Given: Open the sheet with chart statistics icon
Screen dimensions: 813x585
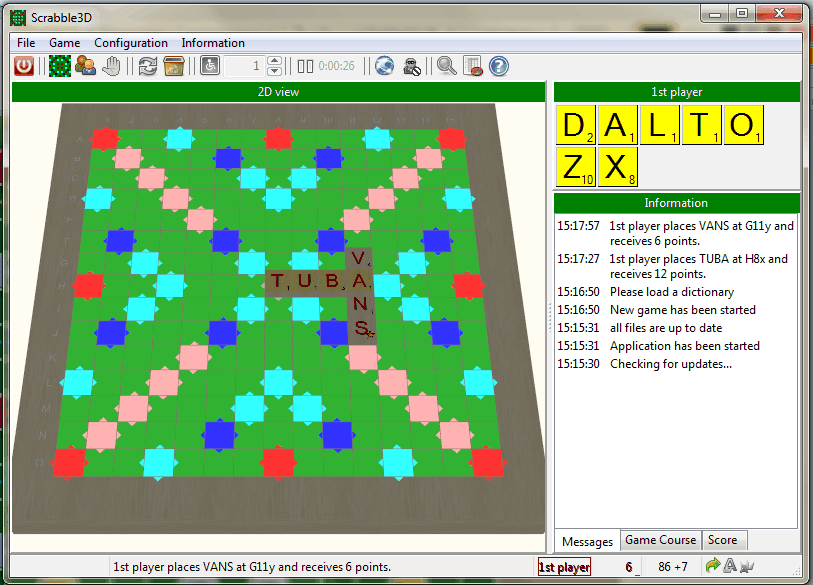Looking at the screenshot, I should click(473, 66).
